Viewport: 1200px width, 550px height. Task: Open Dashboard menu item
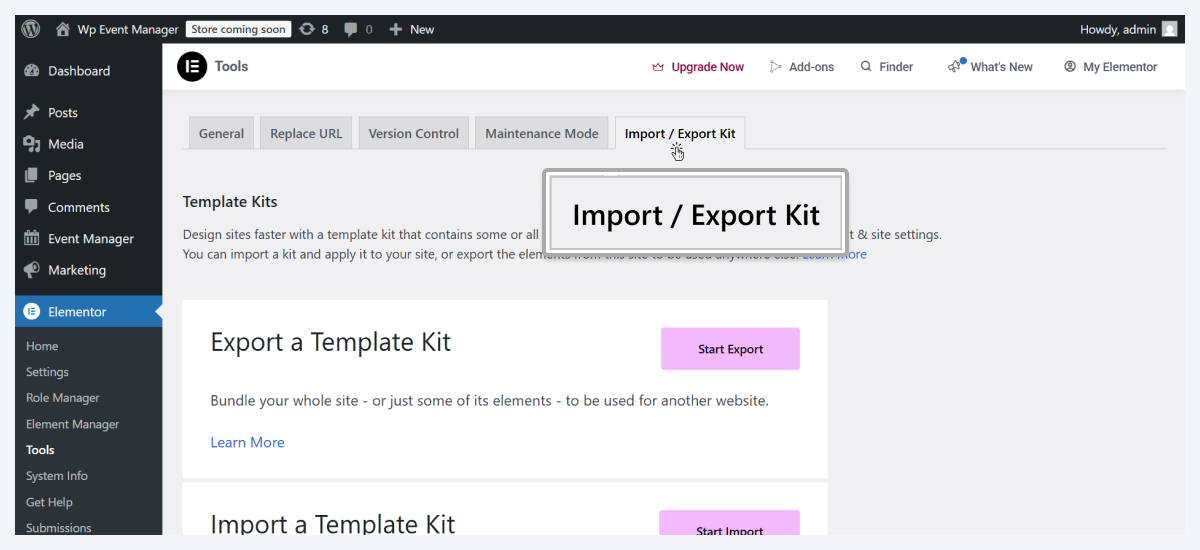(x=88, y=71)
